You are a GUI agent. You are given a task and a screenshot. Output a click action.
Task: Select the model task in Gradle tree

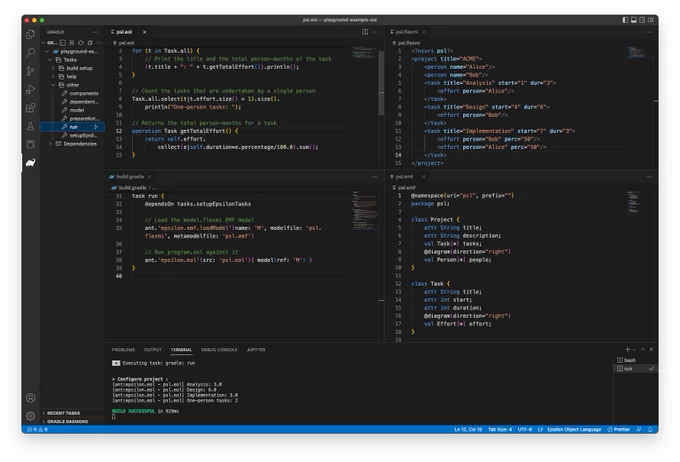point(76,110)
